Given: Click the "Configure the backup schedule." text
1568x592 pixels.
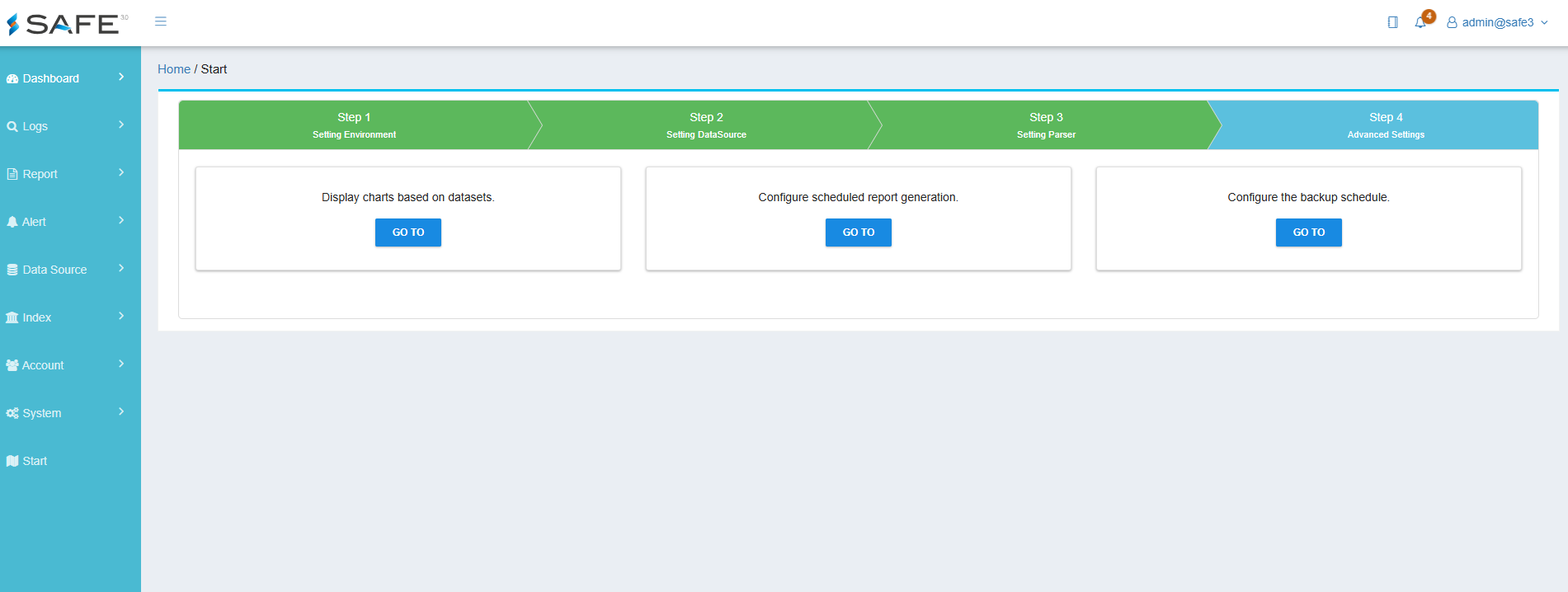Looking at the screenshot, I should click(x=1309, y=198).
